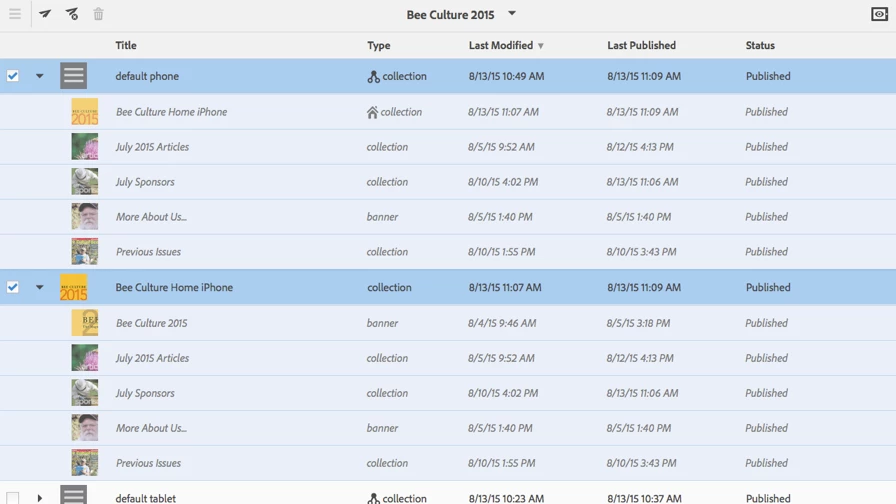Select the italic Bee Culture Home iPhone title
896x504 pixels.
click(171, 112)
